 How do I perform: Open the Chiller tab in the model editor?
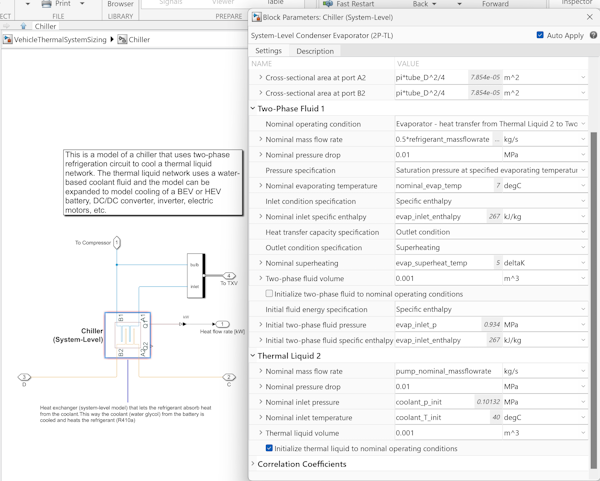(x=45, y=26)
